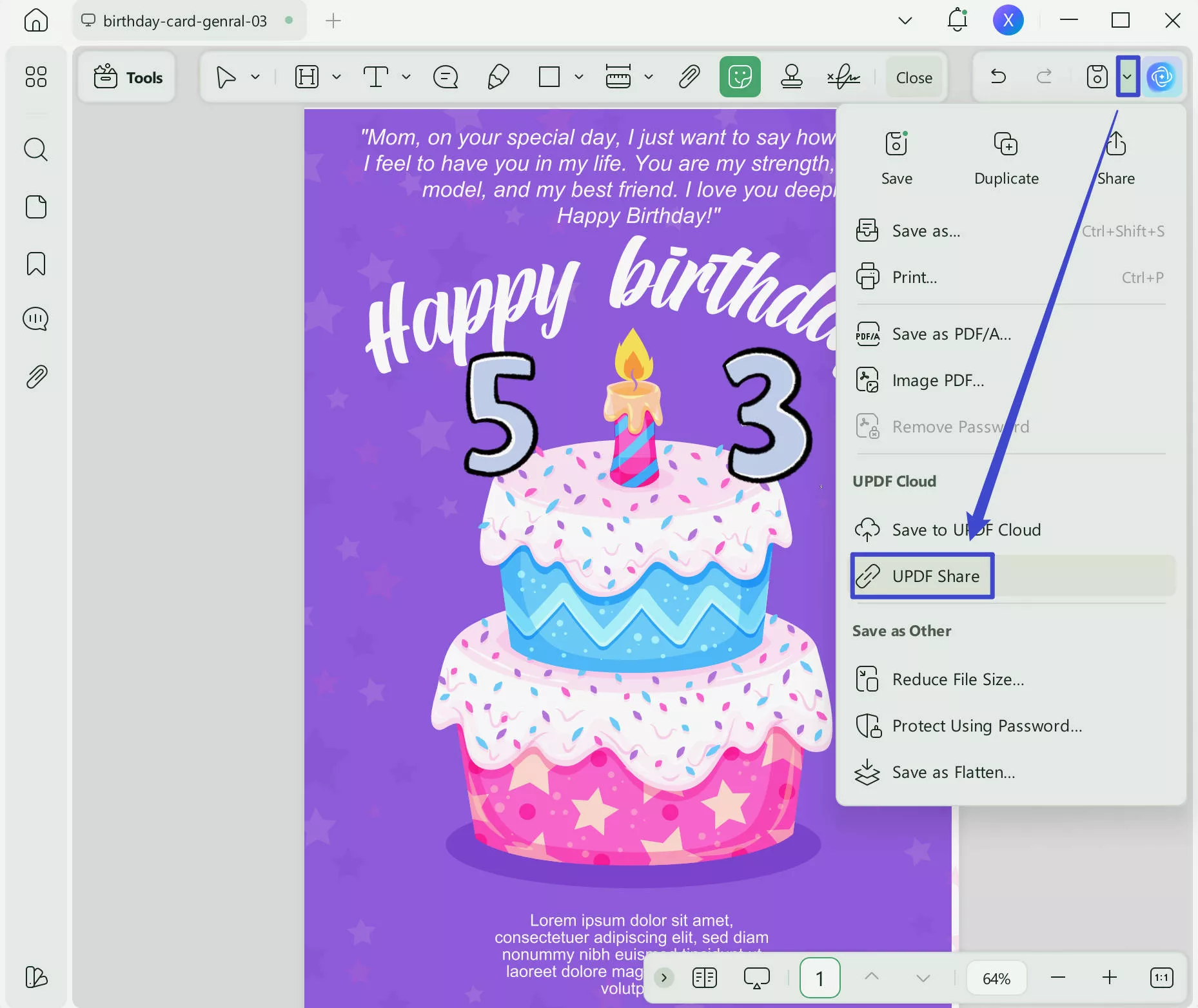1198x1008 pixels.
Task: Click the page number input field
Action: coord(819,977)
